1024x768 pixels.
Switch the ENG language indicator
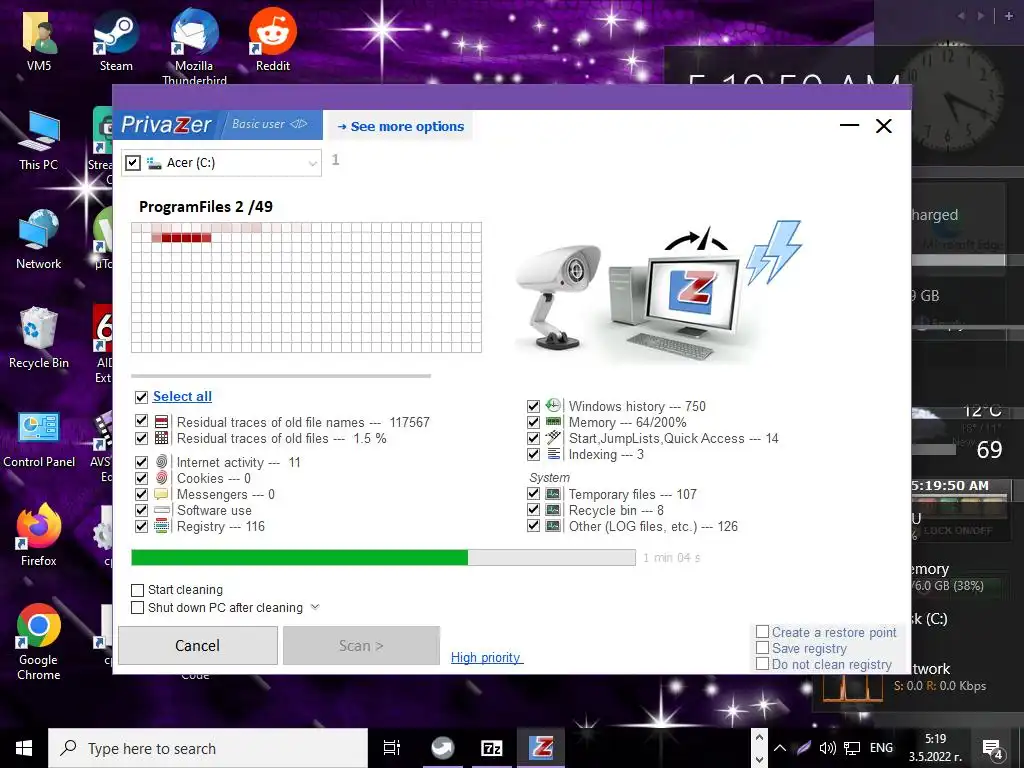click(x=881, y=748)
